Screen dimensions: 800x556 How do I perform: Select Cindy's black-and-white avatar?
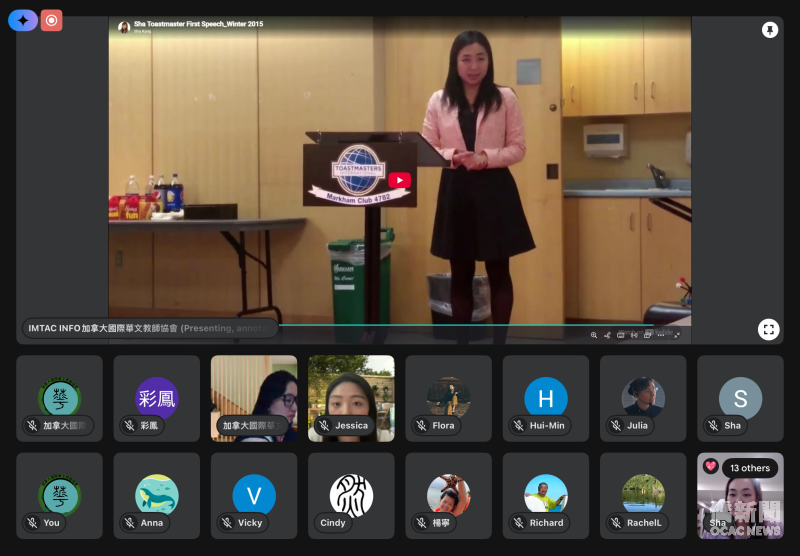[x=351, y=495]
